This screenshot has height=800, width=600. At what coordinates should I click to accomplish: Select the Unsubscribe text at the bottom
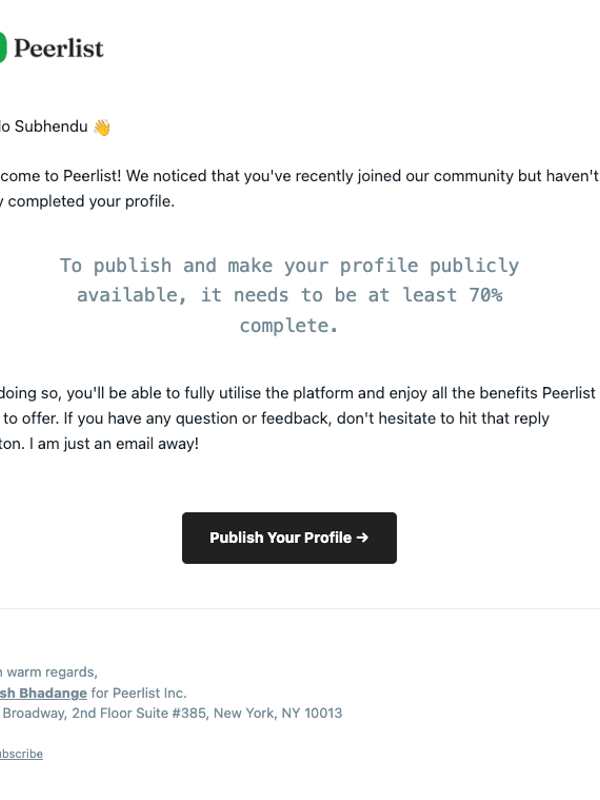coord(21,753)
